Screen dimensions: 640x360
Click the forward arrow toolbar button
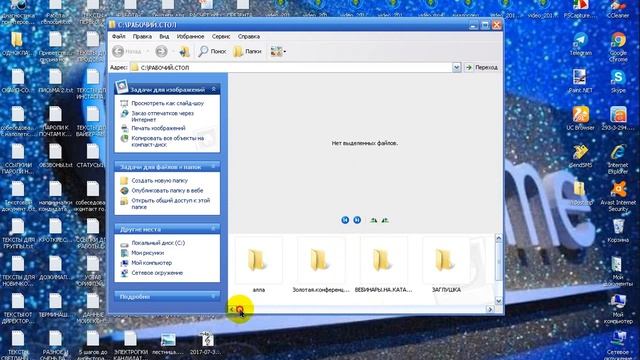pos(162,51)
